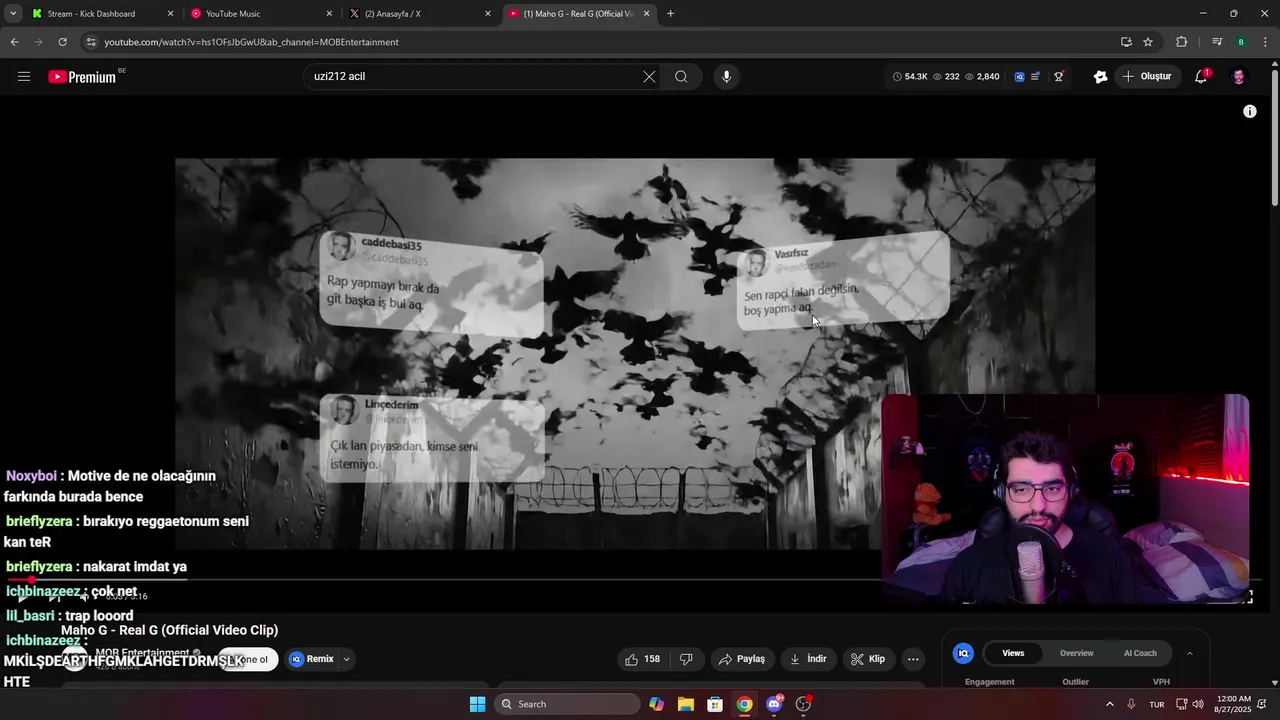The image size is (1280, 720).
Task: Dislike the video with thumbs down
Action: coord(686,659)
